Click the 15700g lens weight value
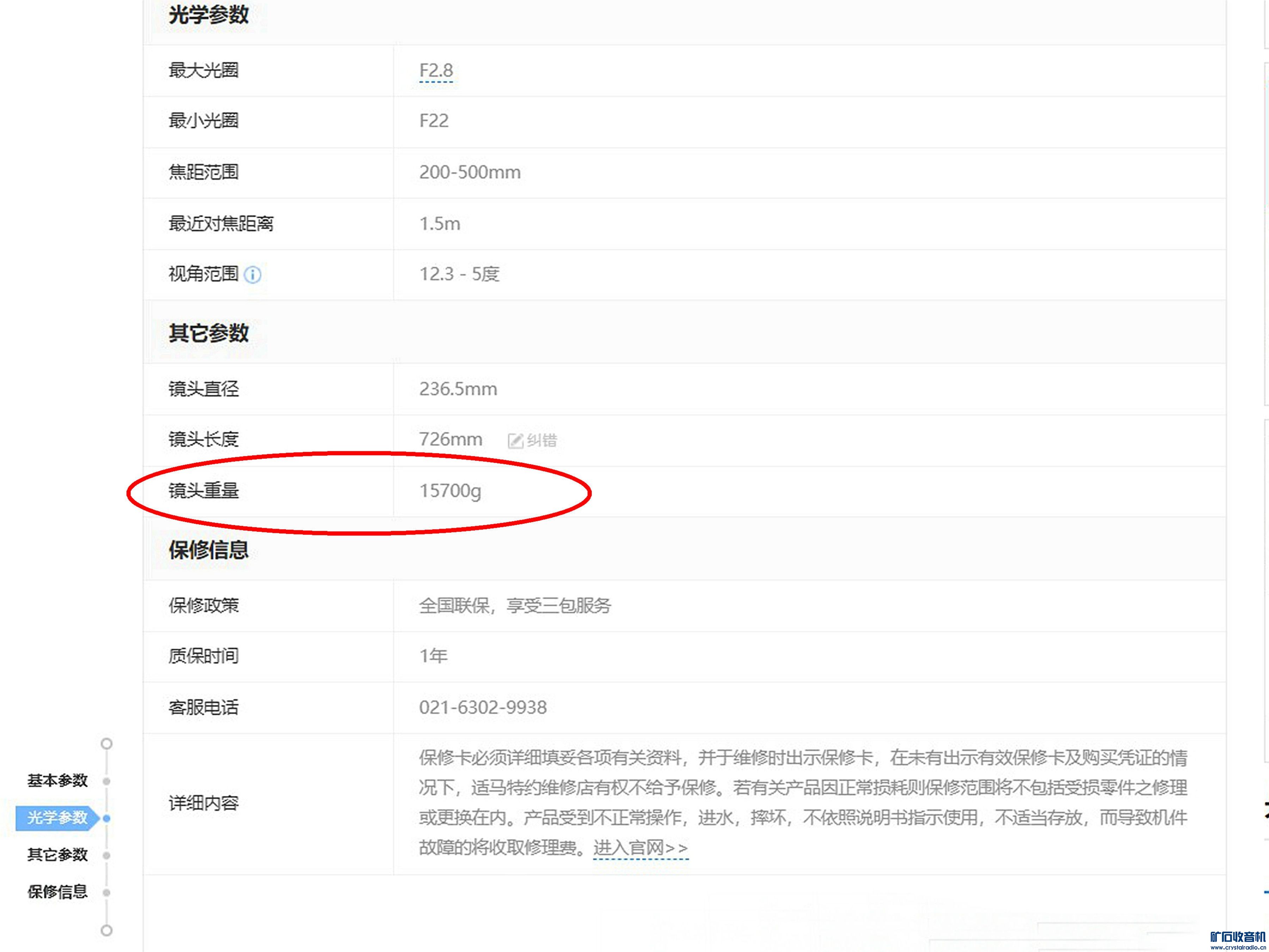1269x952 pixels. point(450,491)
